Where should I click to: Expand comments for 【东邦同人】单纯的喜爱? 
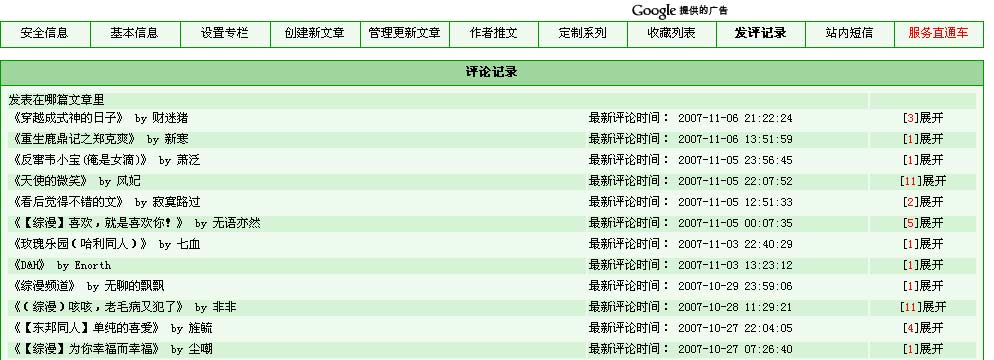coord(923,328)
